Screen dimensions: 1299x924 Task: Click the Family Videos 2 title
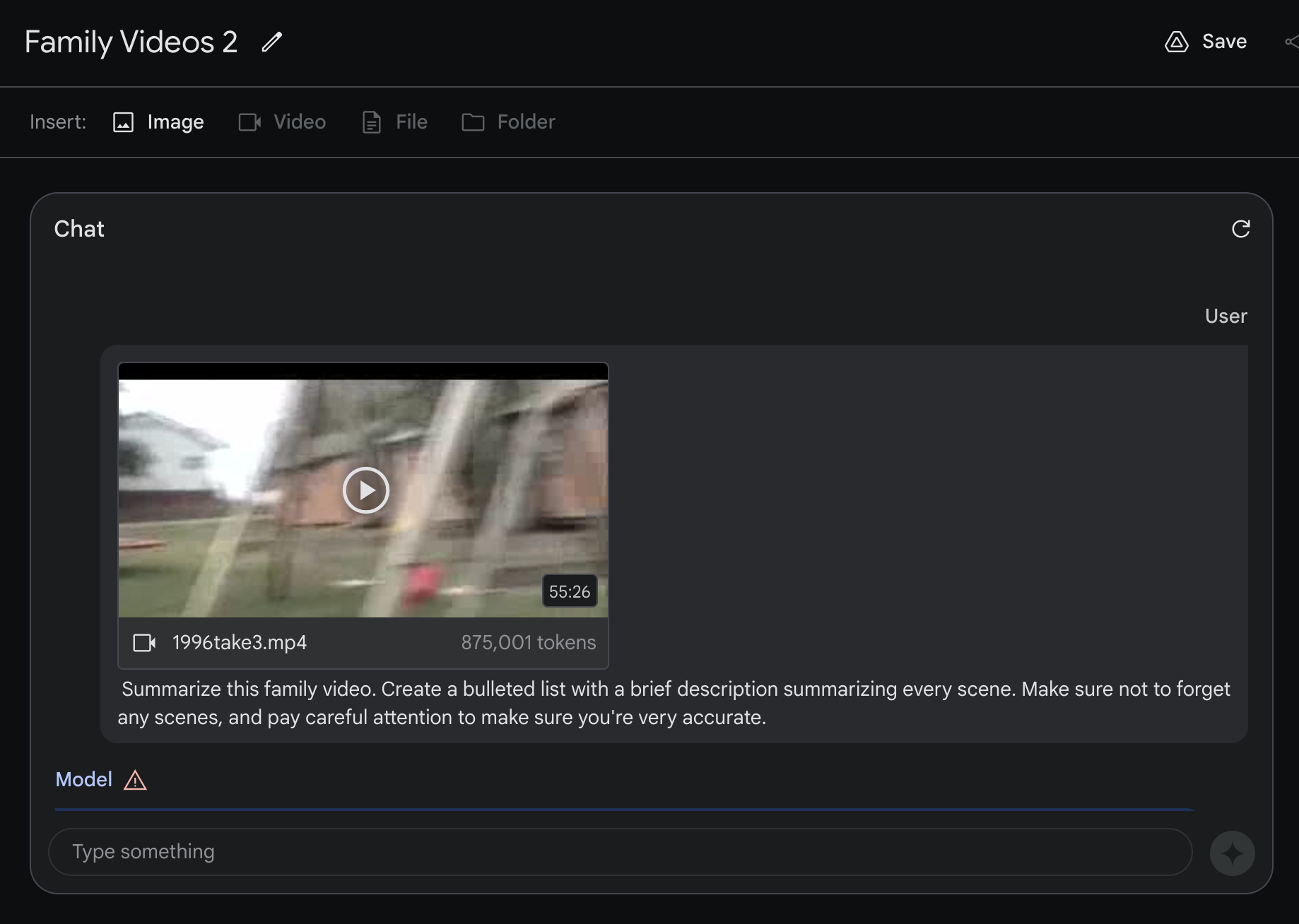coord(131,42)
